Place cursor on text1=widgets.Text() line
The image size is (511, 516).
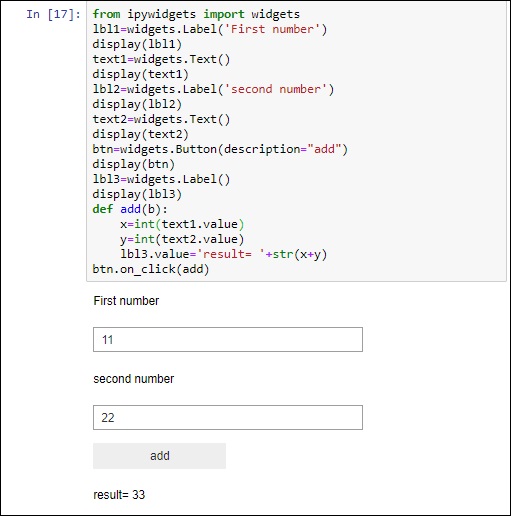[161, 59]
